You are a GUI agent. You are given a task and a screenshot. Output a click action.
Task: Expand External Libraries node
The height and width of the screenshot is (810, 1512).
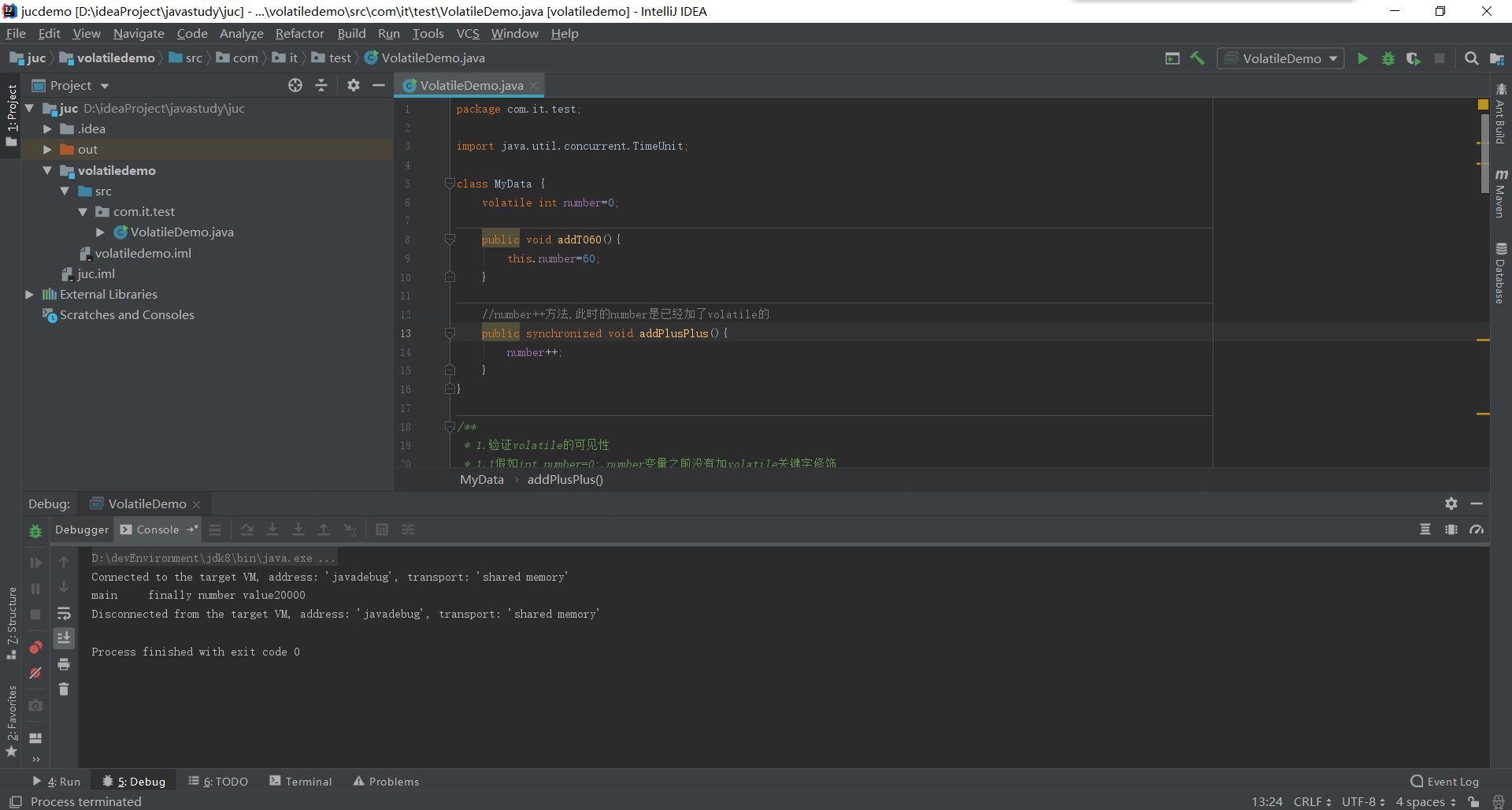pos(29,294)
